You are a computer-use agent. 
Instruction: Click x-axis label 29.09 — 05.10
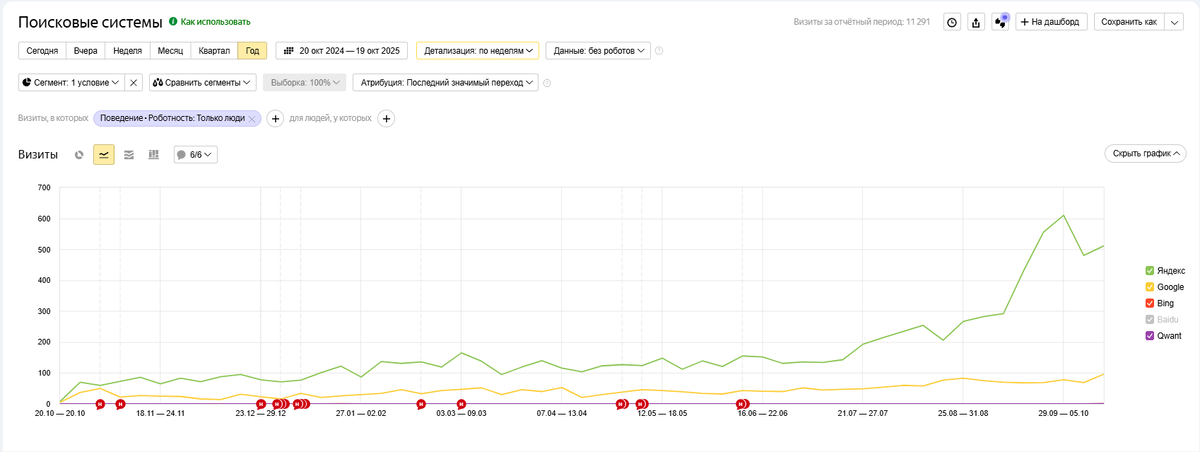(x=1063, y=413)
